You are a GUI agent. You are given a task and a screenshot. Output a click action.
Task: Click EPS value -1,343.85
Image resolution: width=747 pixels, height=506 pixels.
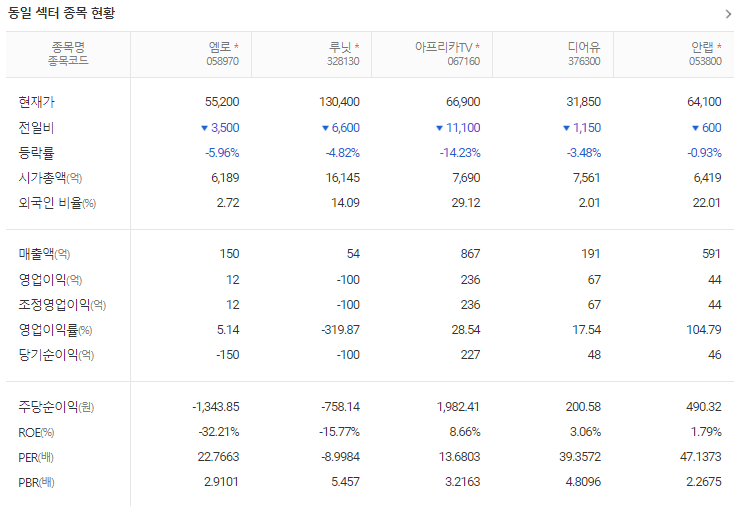(216, 407)
